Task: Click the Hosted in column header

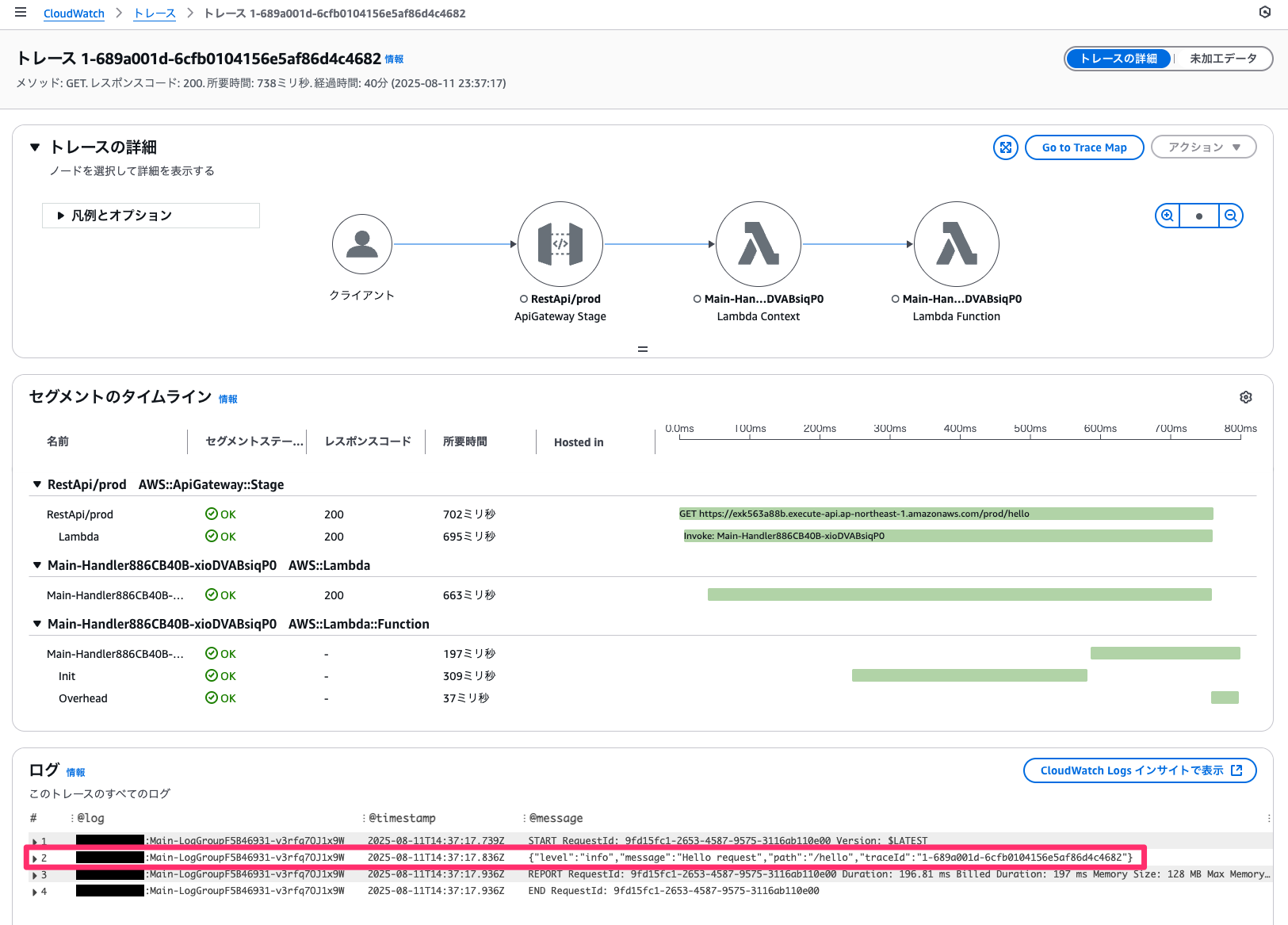Action: tap(579, 442)
